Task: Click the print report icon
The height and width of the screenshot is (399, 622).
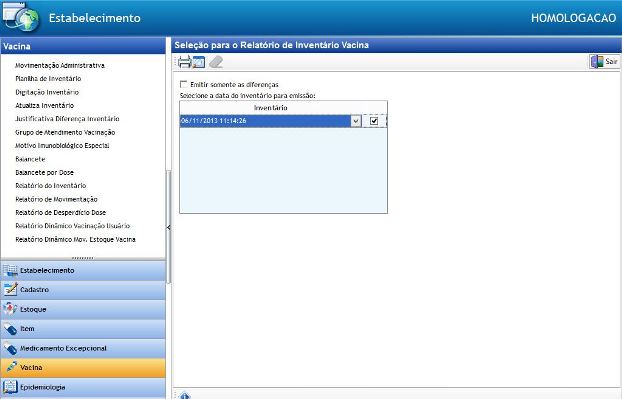Action: [x=184, y=62]
